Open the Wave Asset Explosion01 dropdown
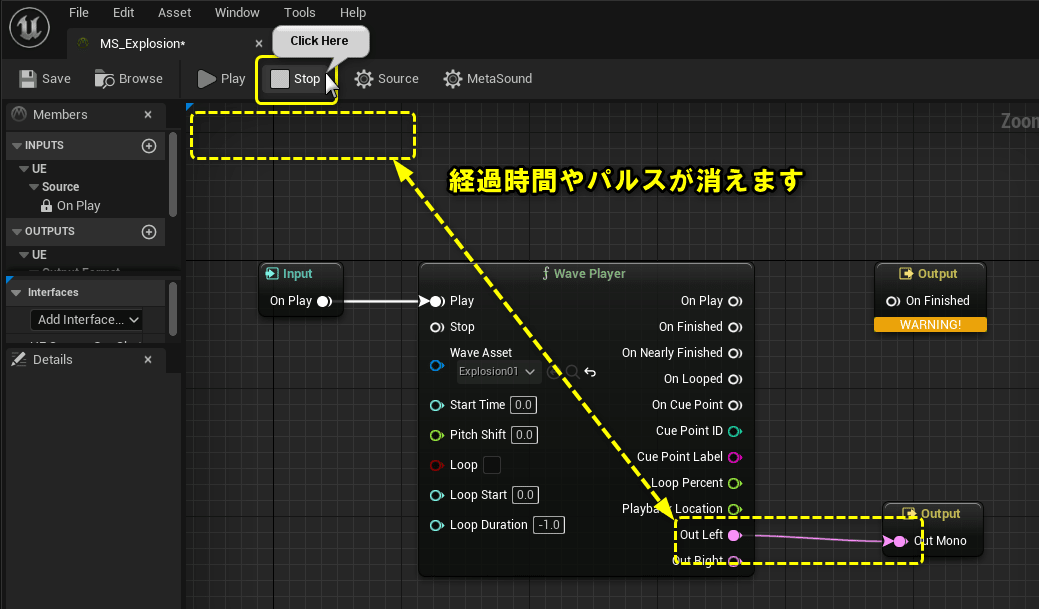 (x=497, y=371)
